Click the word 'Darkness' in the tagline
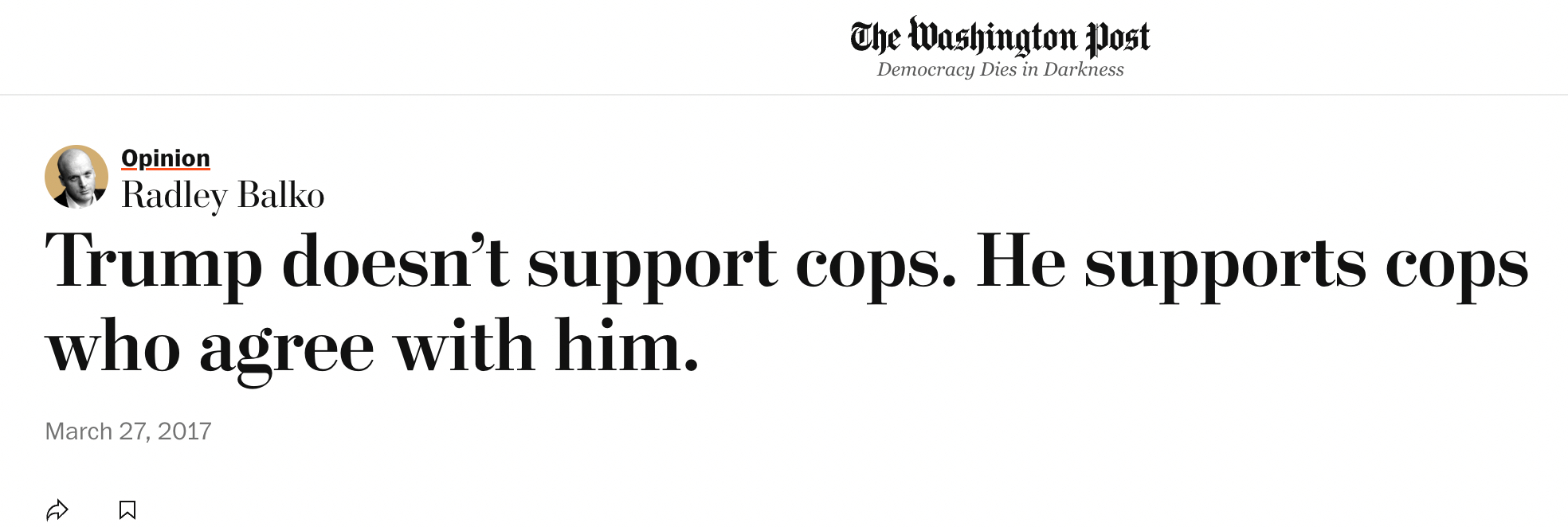1568x527 pixels. click(x=1084, y=70)
